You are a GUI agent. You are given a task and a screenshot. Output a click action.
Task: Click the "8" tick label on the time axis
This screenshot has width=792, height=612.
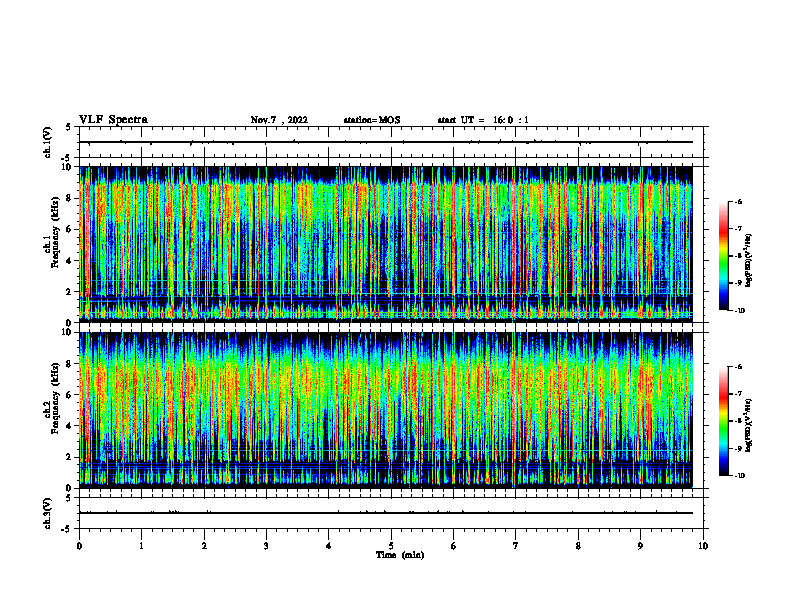[578, 546]
